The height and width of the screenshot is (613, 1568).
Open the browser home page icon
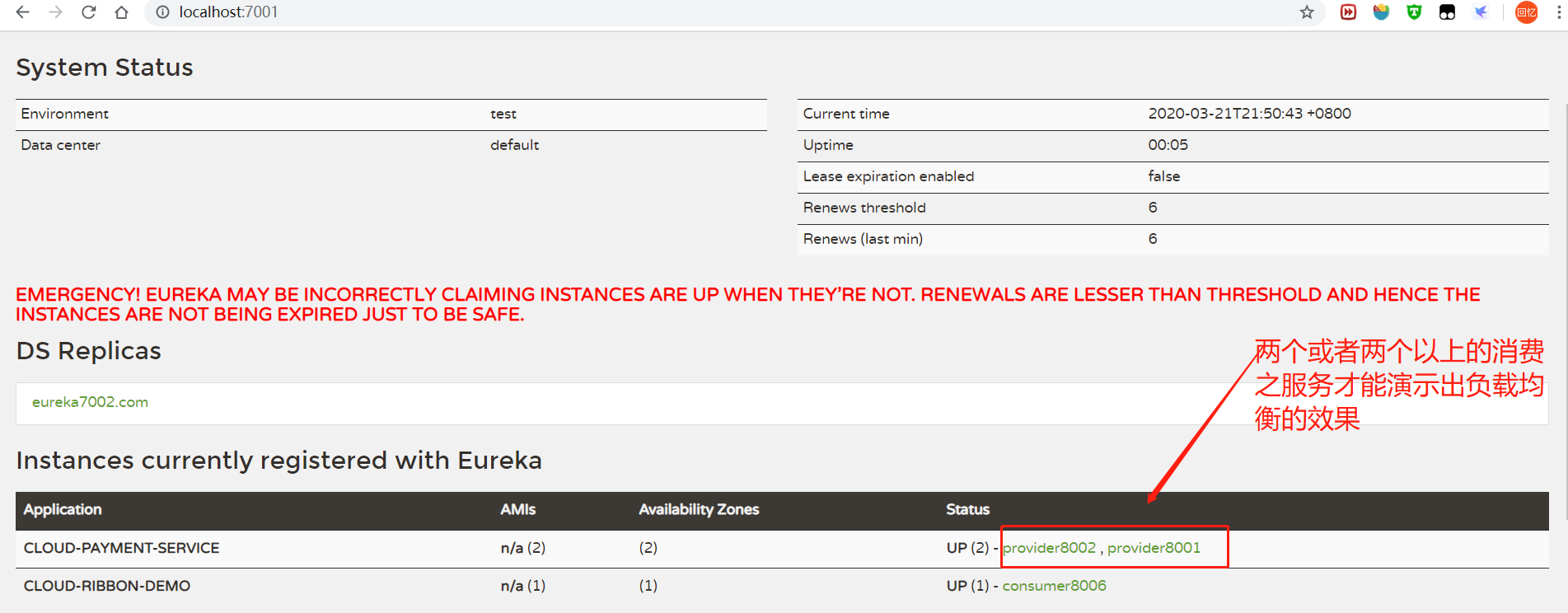[122, 12]
